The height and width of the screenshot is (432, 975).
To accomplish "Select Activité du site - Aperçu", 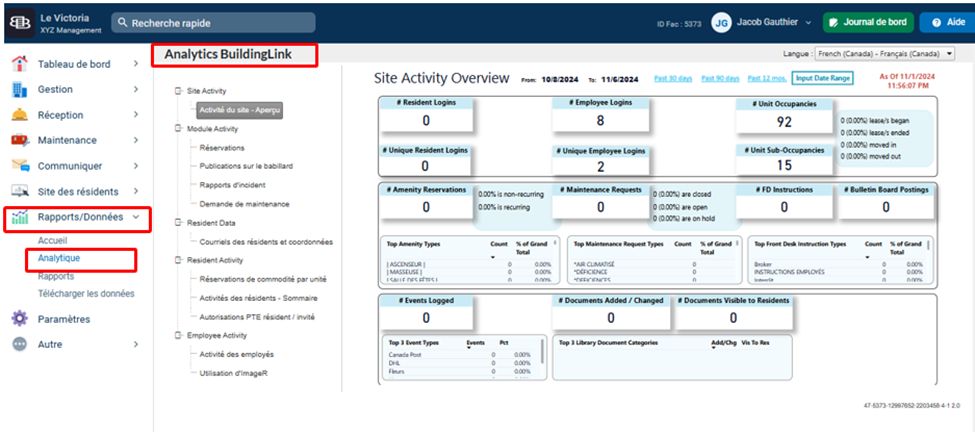I will click(240, 110).
